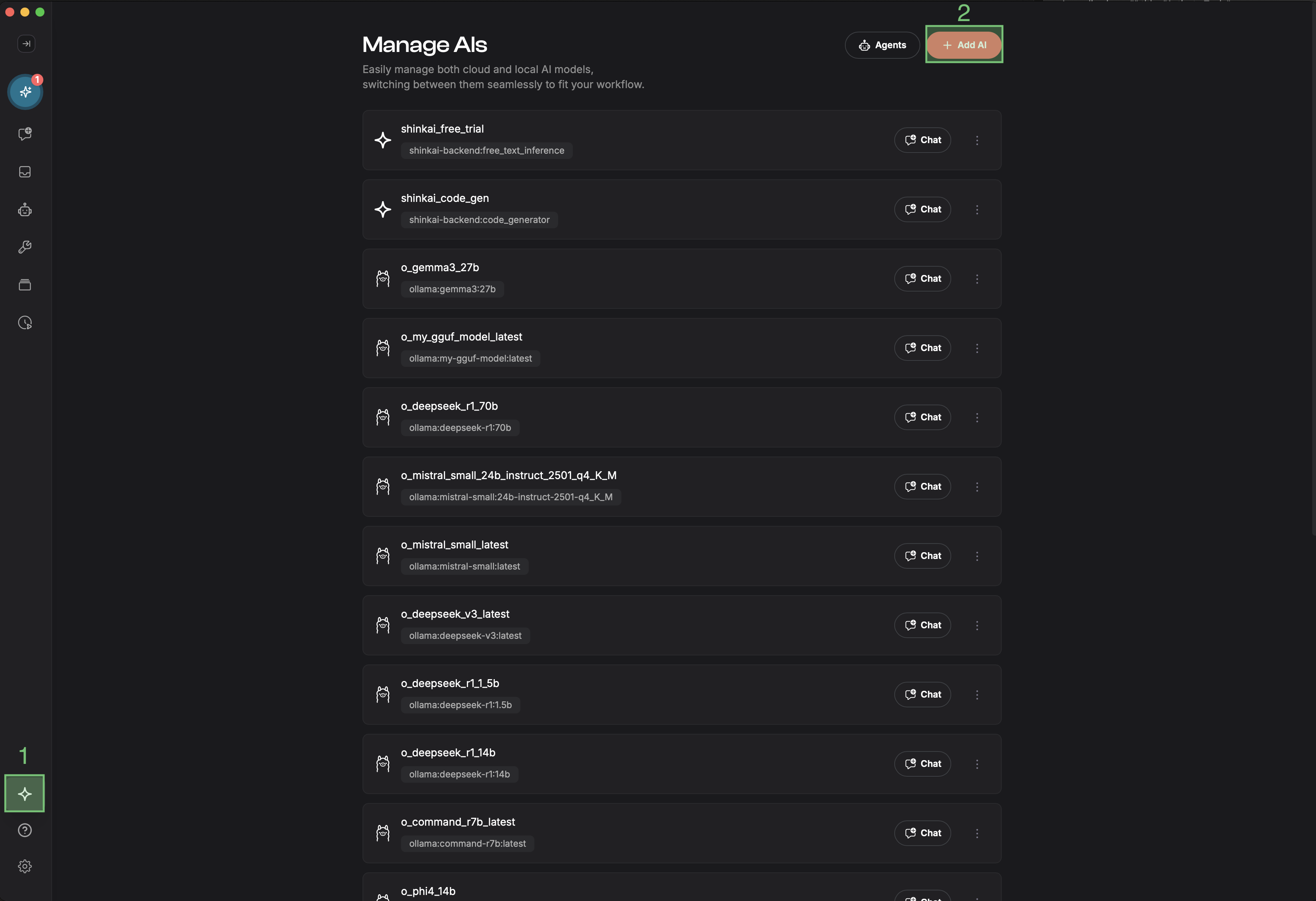Open the Agents button in the header
The image size is (1316, 901).
[882, 45]
